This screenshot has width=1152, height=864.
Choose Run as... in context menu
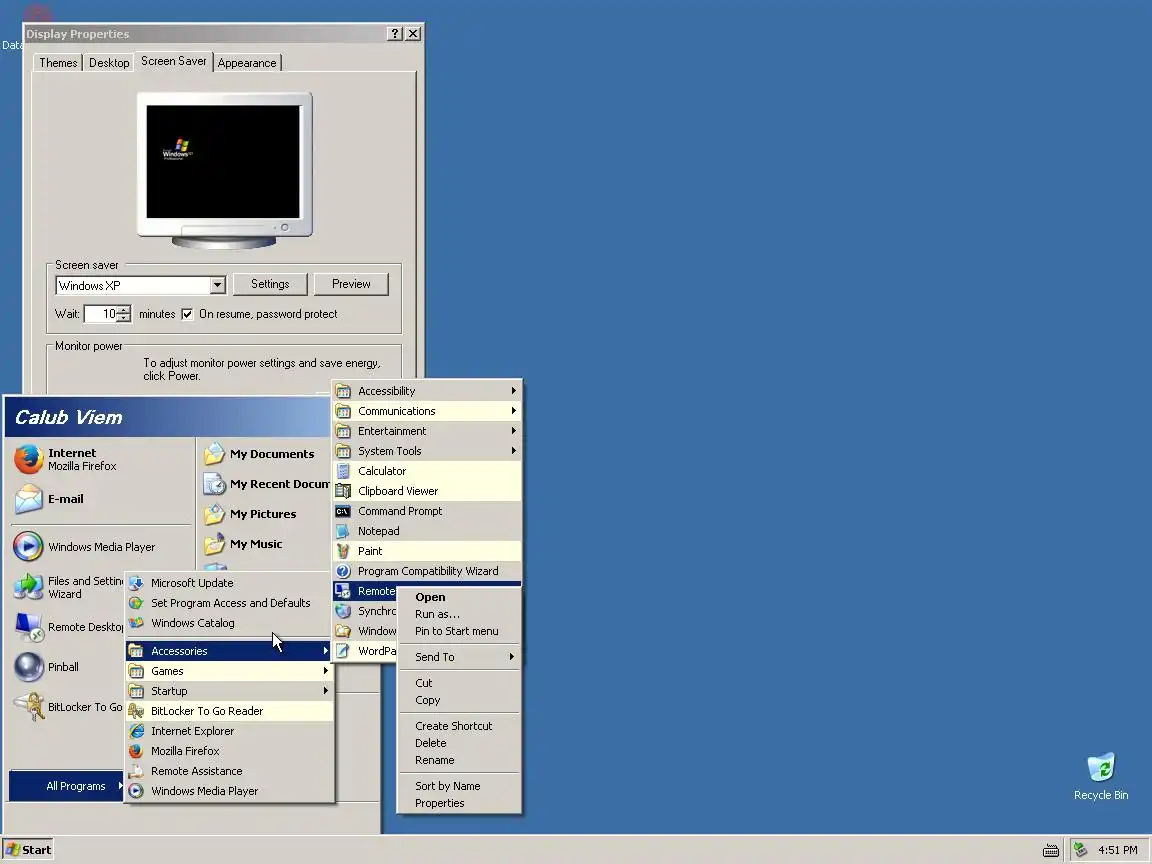point(459,614)
